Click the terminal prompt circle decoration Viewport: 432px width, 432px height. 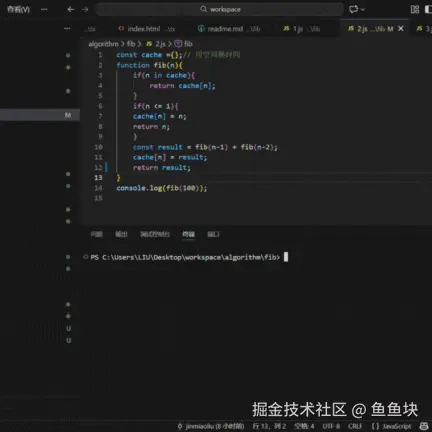pyautogui.click(x=86, y=257)
